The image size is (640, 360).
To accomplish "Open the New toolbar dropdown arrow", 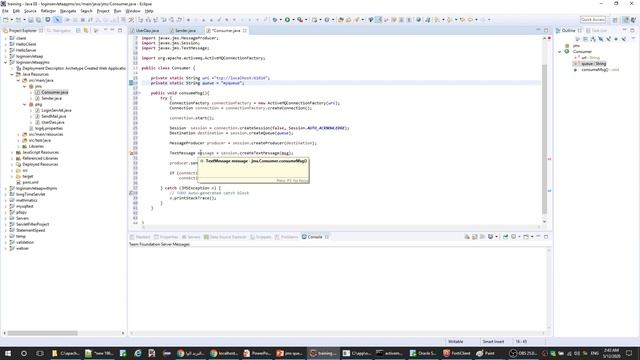I will 11,20.
